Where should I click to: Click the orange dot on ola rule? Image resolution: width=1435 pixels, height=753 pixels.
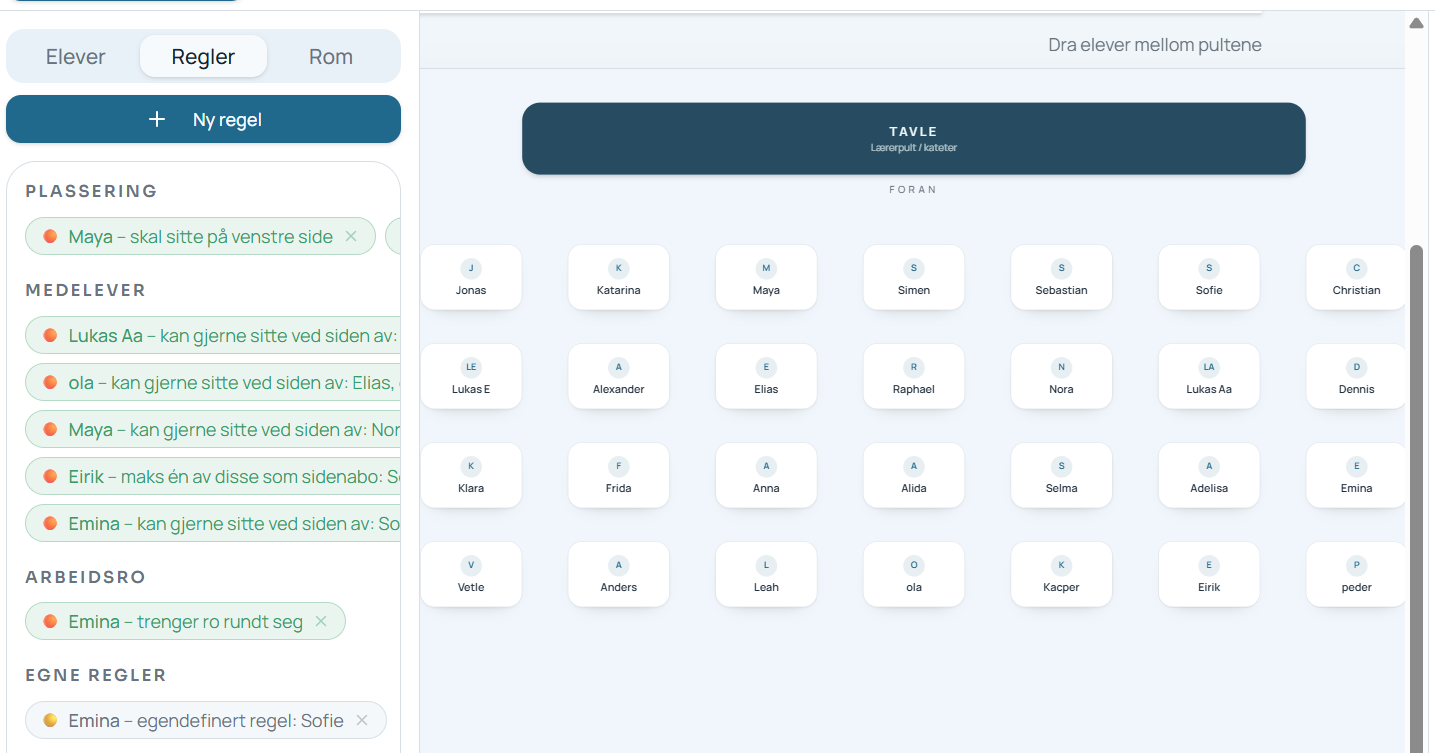50,383
